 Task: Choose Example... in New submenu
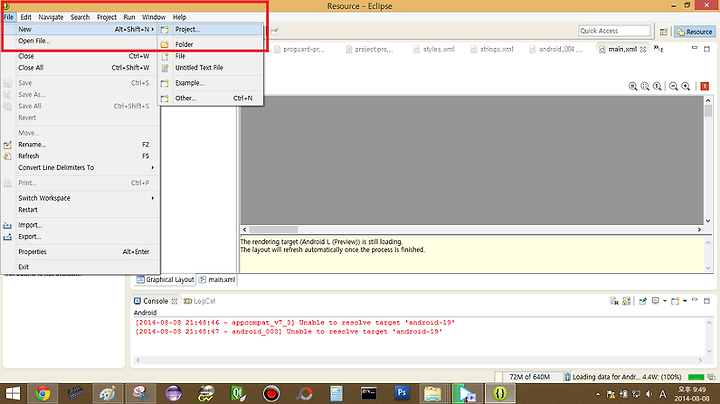click(211, 83)
